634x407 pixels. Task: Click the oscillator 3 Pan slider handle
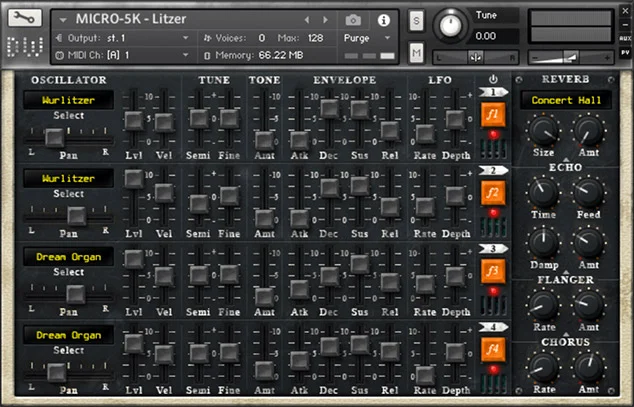pyautogui.click(x=76, y=294)
